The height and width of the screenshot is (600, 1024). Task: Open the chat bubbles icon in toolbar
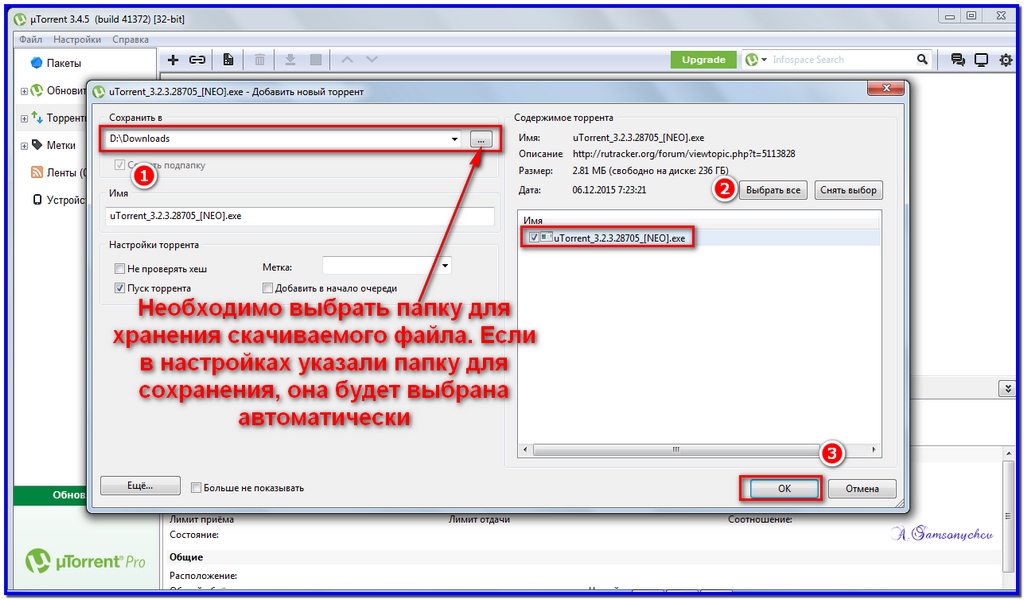point(958,60)
